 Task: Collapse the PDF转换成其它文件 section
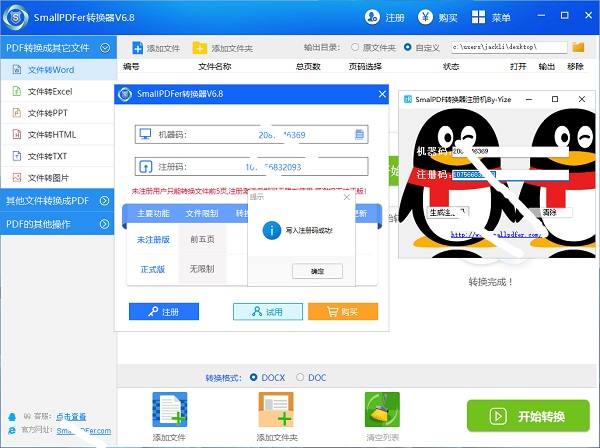(105, 48)
